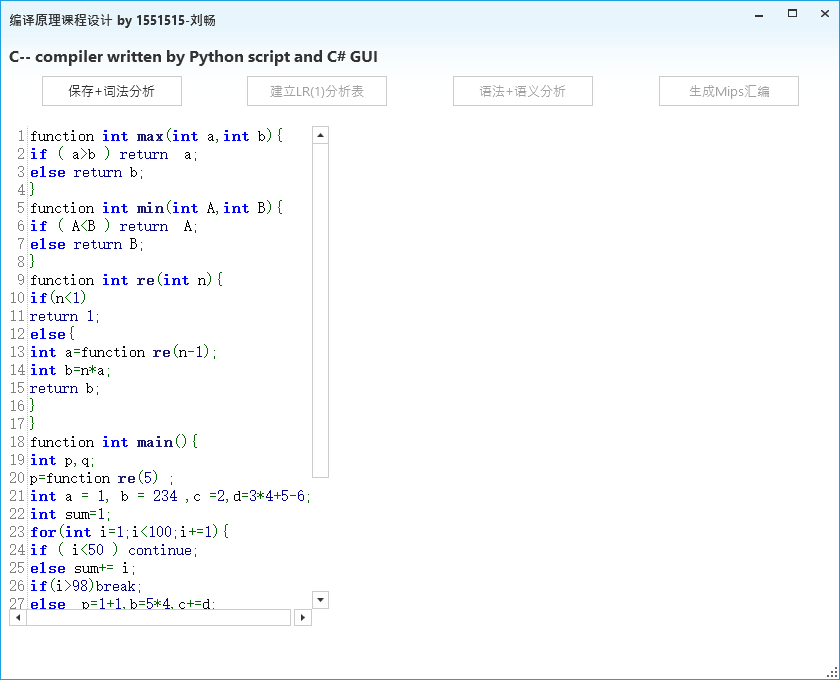Click the window resize grip in the corner

[832, 672]
